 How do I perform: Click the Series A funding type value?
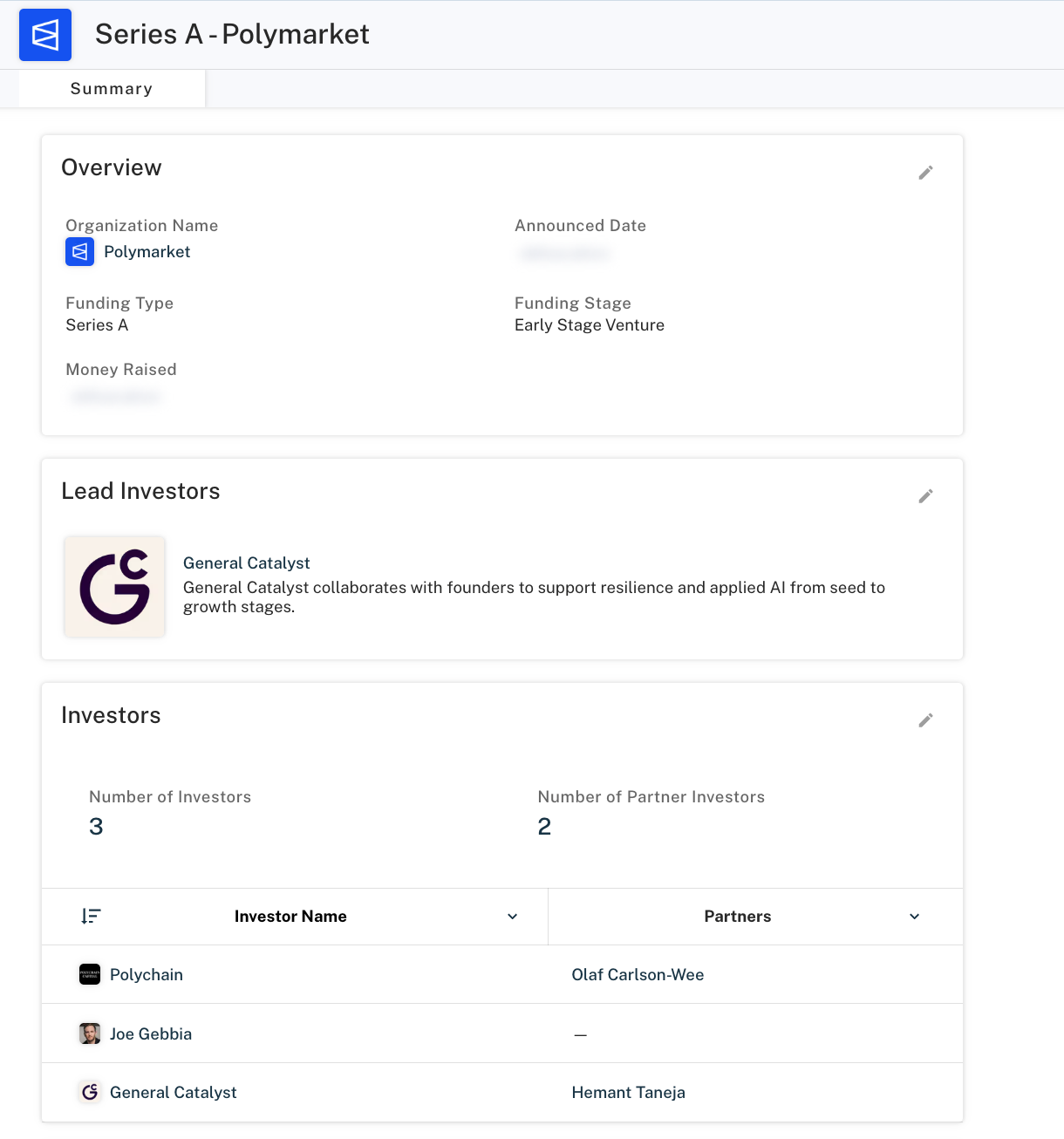97,325
